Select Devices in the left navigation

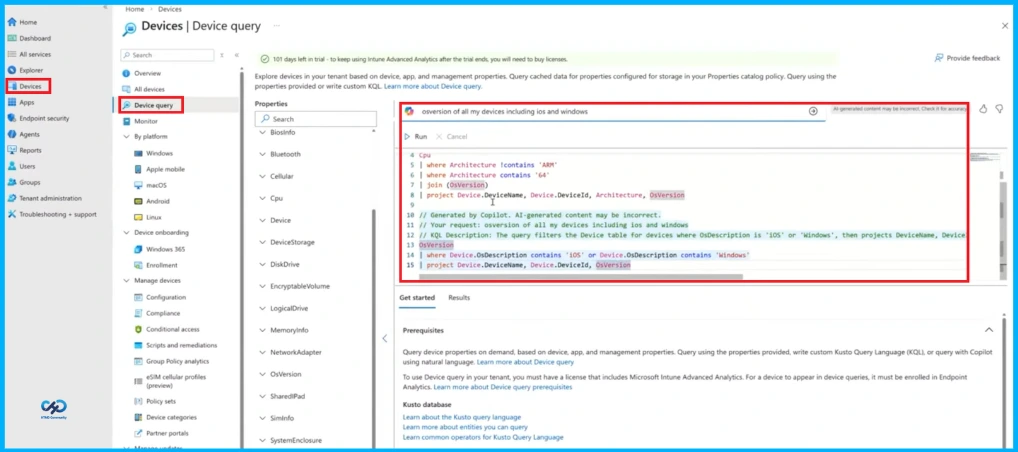click(29, 86)
